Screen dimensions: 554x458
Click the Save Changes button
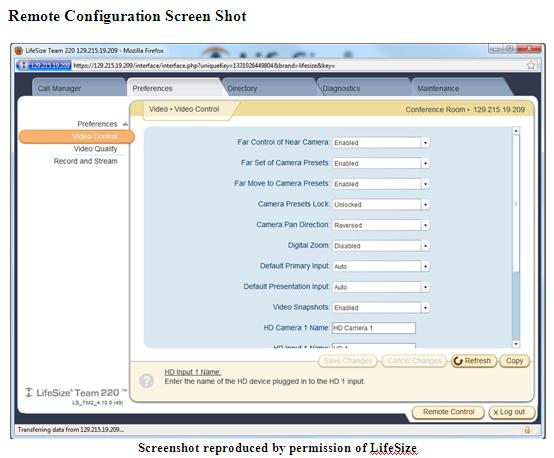click(348, 361)
